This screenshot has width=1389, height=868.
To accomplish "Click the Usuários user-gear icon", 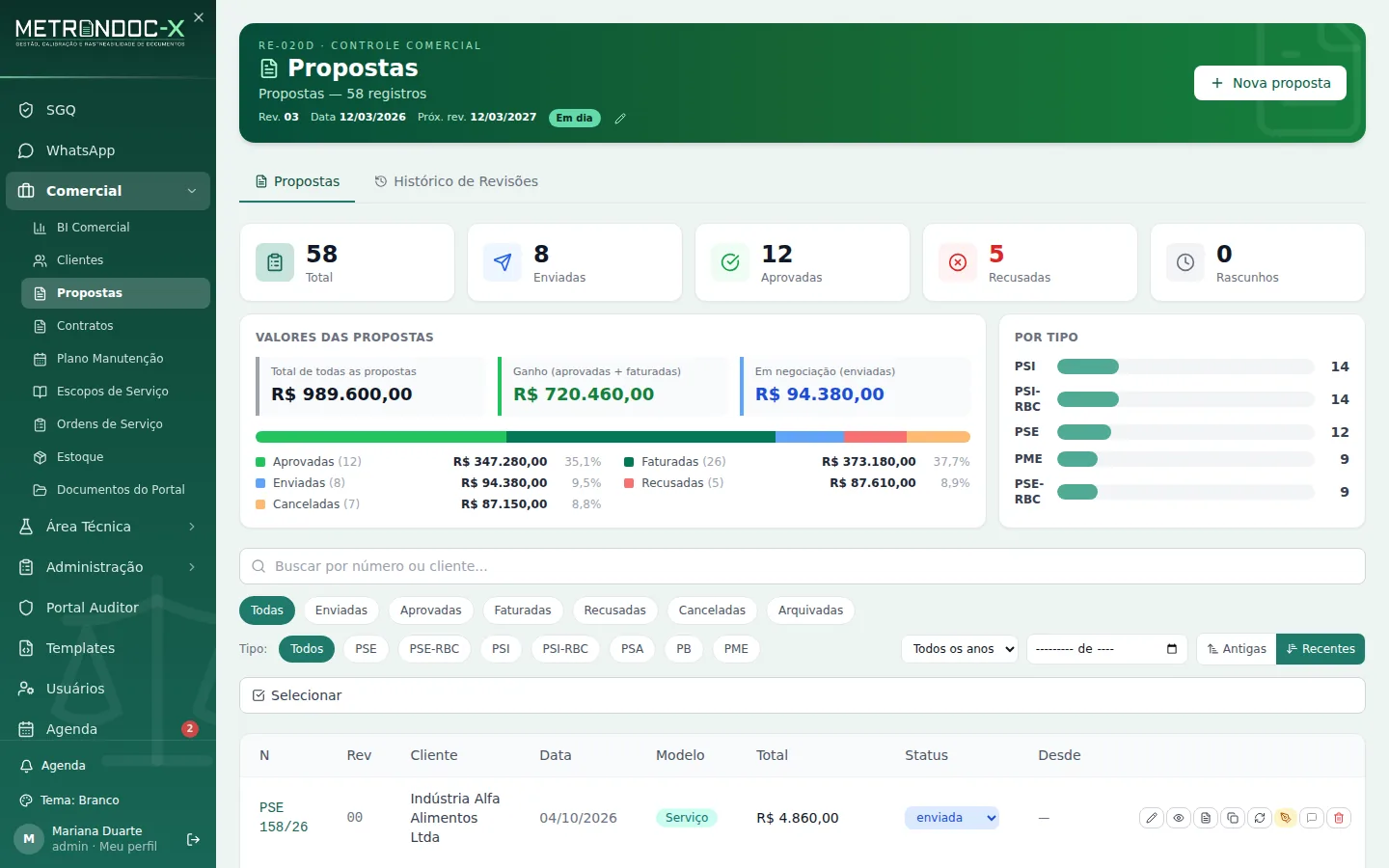I will [26, 689].
